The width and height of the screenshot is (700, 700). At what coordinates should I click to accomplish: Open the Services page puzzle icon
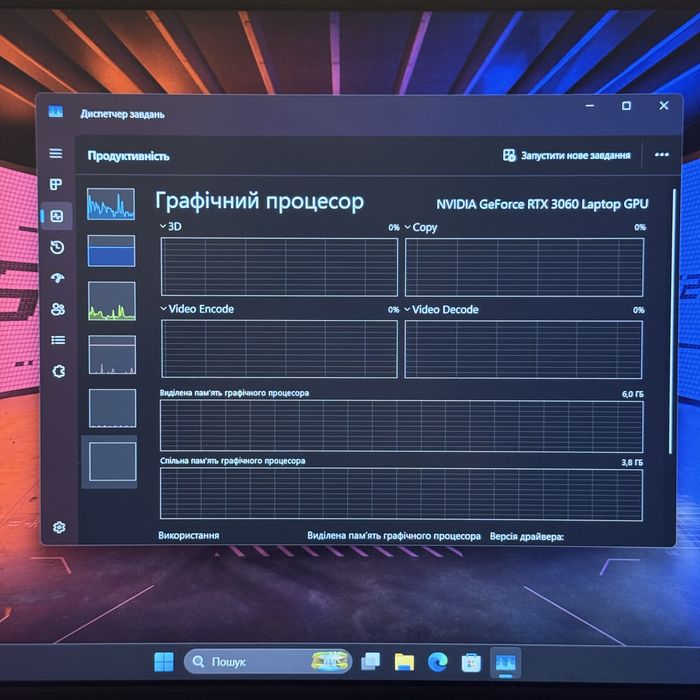tap(59, 371)
